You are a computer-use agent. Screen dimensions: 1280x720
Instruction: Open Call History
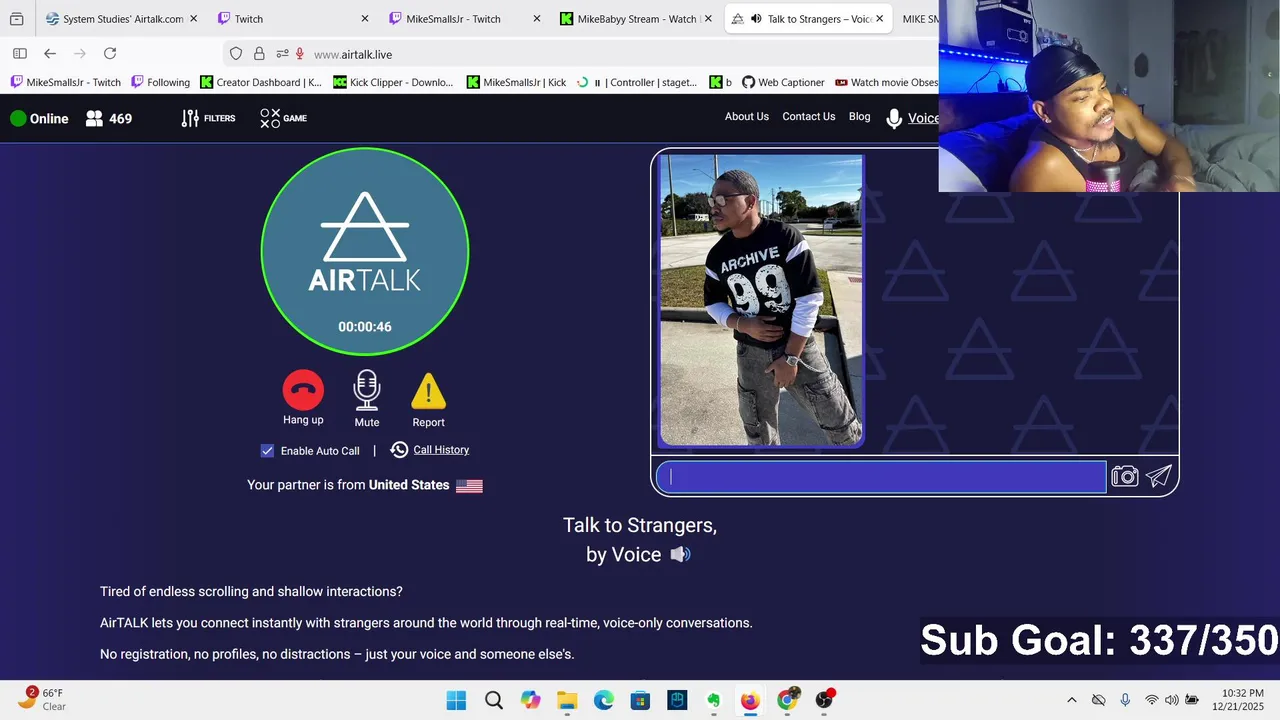tap(430, 450)
